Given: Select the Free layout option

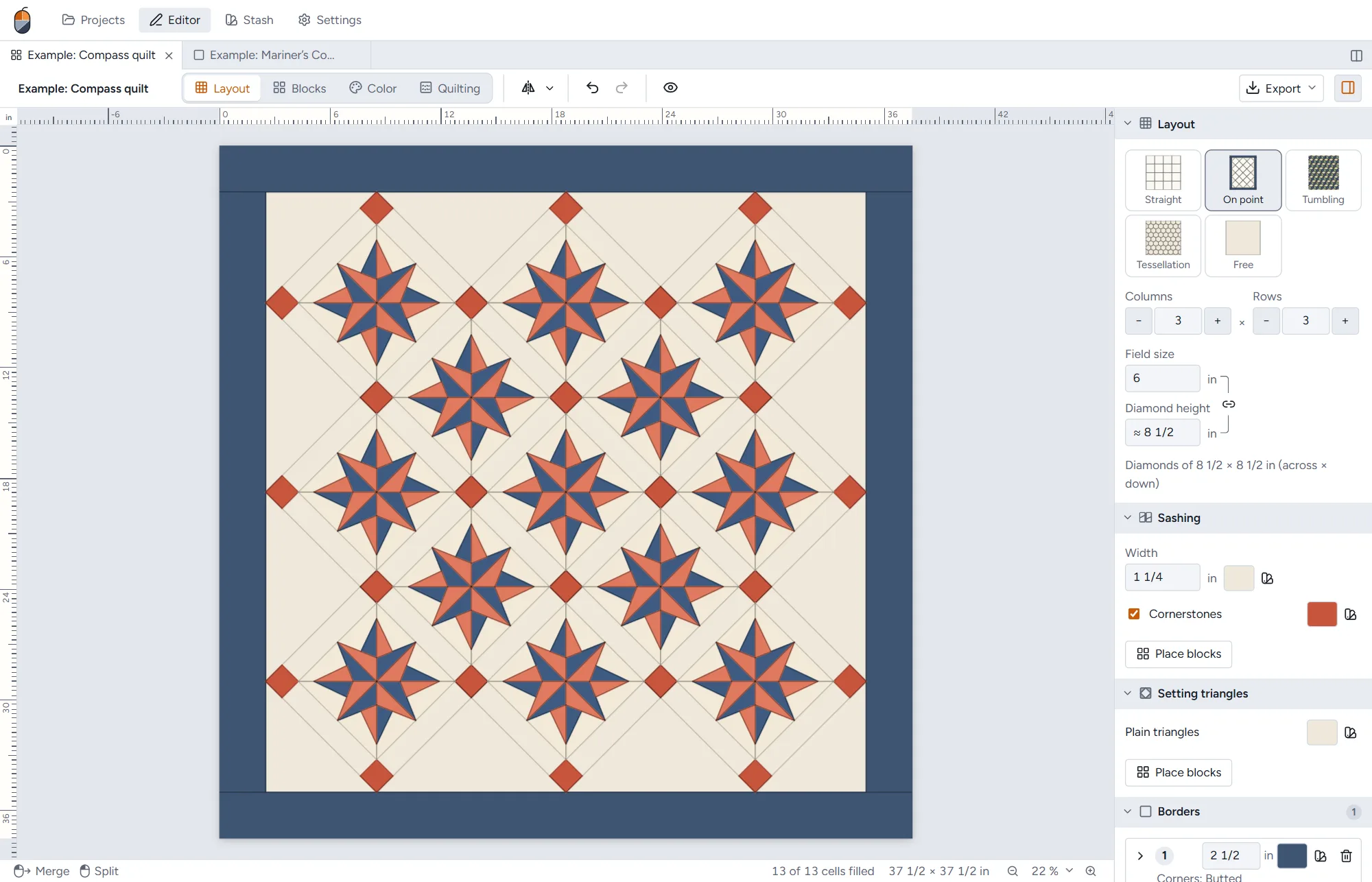Looking at the screenshot, I should click(x=1243, y=246).
